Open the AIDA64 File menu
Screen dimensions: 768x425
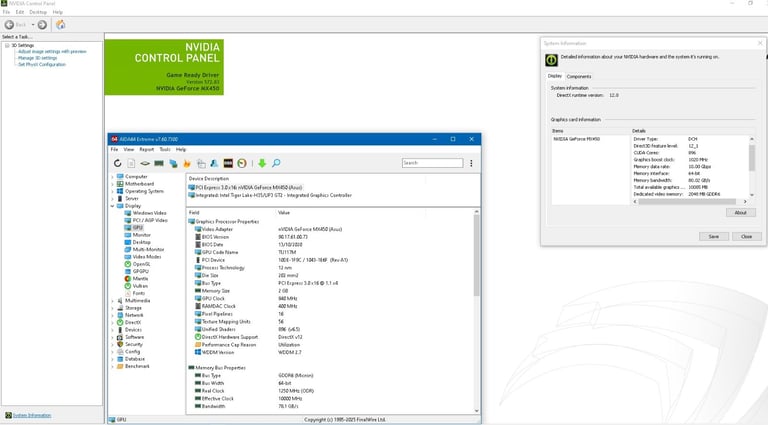pyautogui.click(x=114, y=149)
